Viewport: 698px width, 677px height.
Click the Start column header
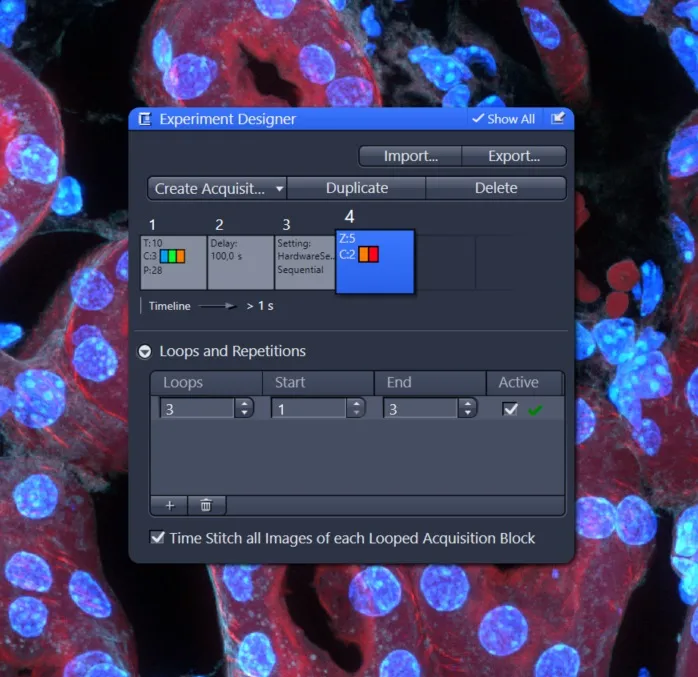point(318,383)
